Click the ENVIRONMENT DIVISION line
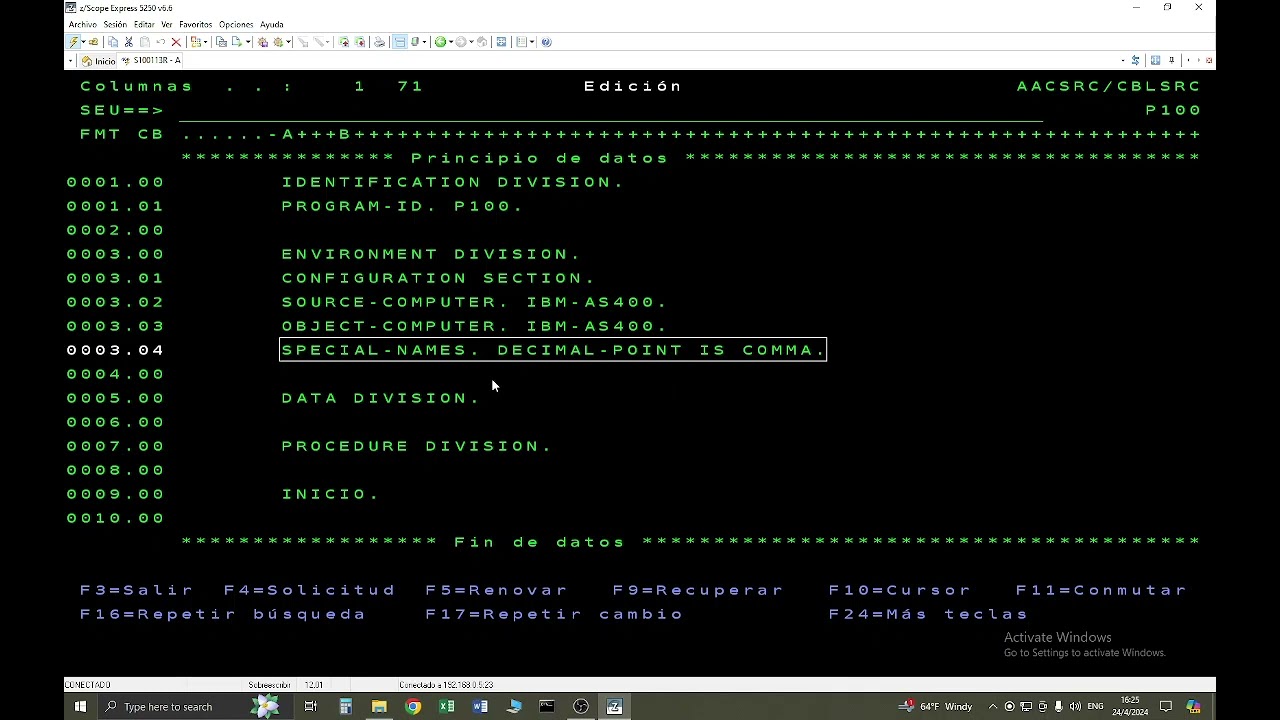The width and height of the screenshot is (1280, 720). tap(432, 254)
